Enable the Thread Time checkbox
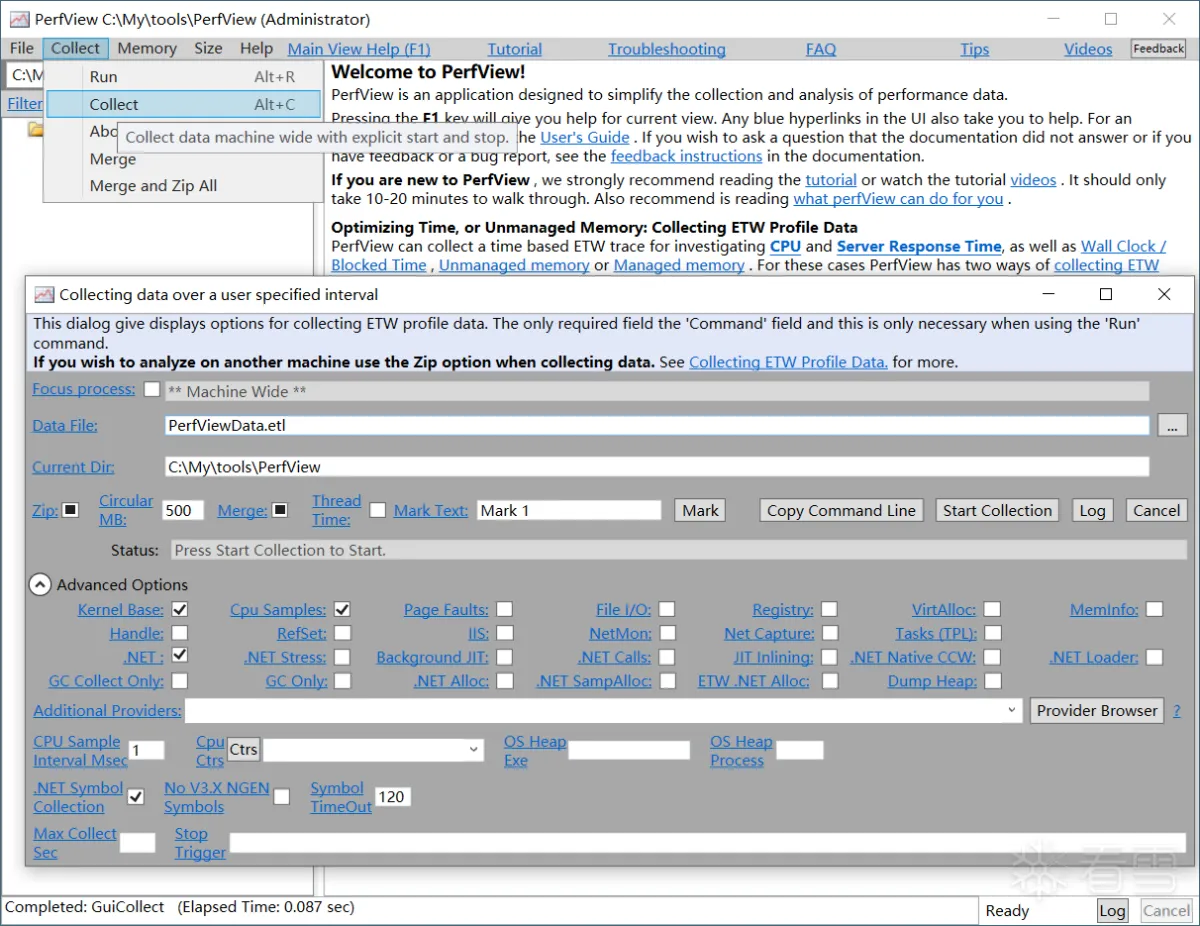 click(x=377, y=510)
